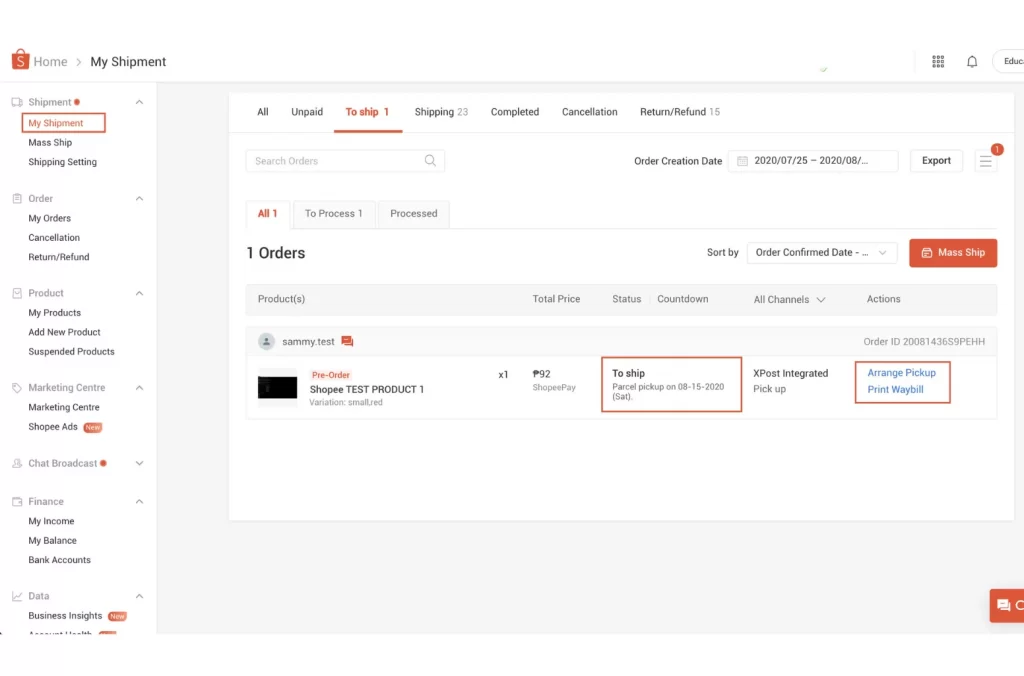Screen dimensions: 1024x676
Task: Go to Home breadcrumb
Action: point(50,62)
